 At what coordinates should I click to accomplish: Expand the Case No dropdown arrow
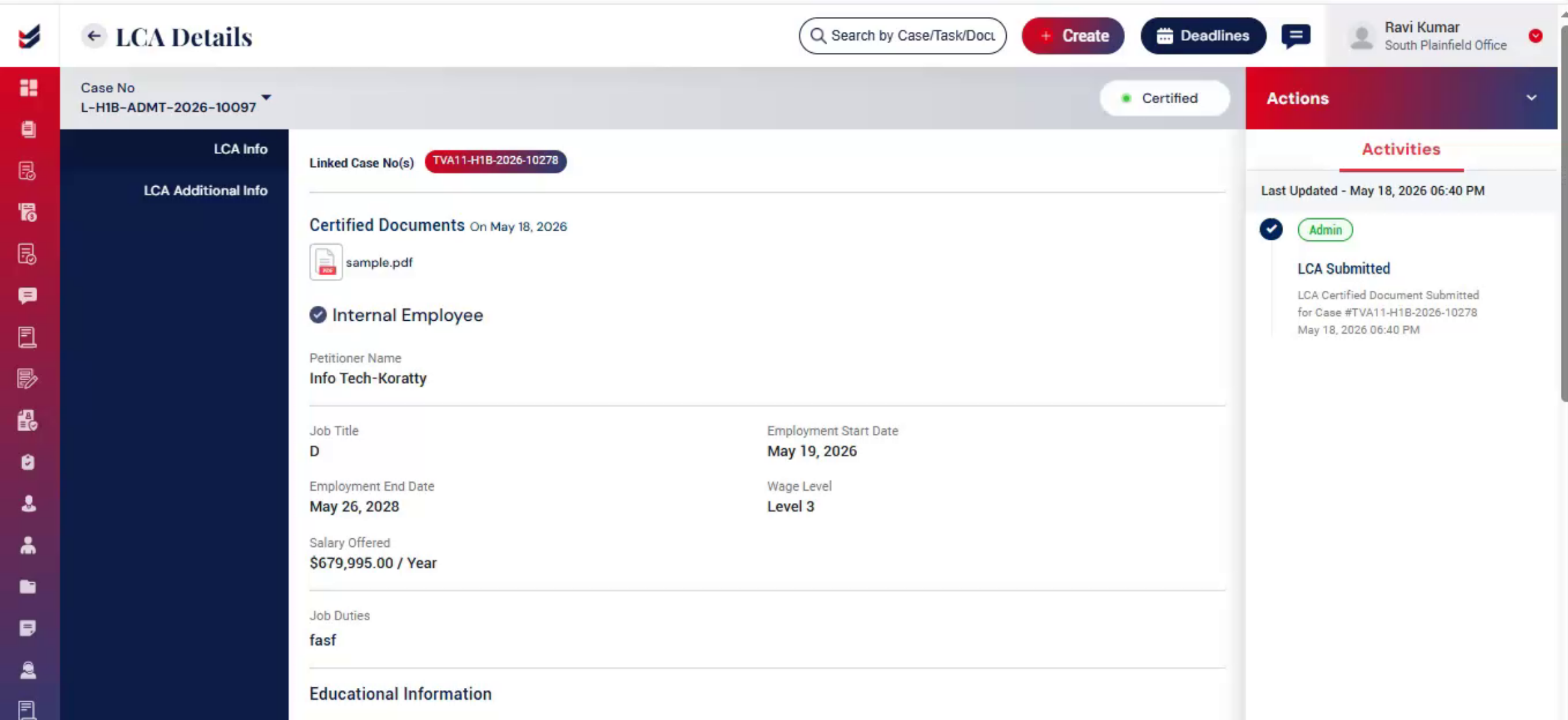266,97
